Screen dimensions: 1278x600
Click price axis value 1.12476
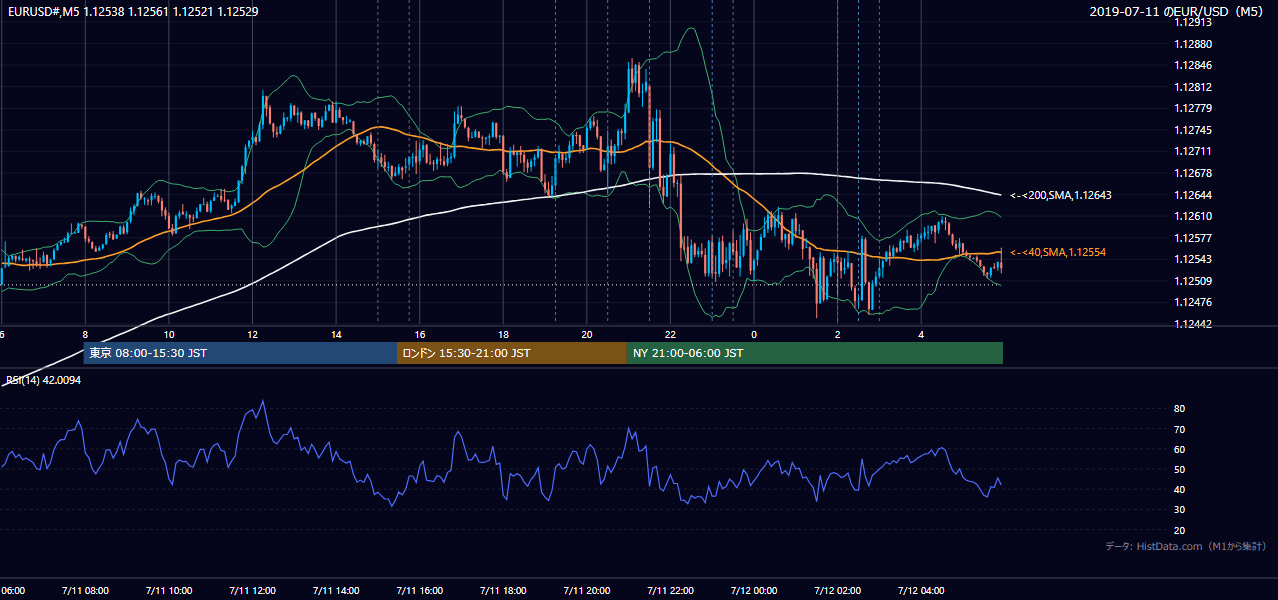1194,302
